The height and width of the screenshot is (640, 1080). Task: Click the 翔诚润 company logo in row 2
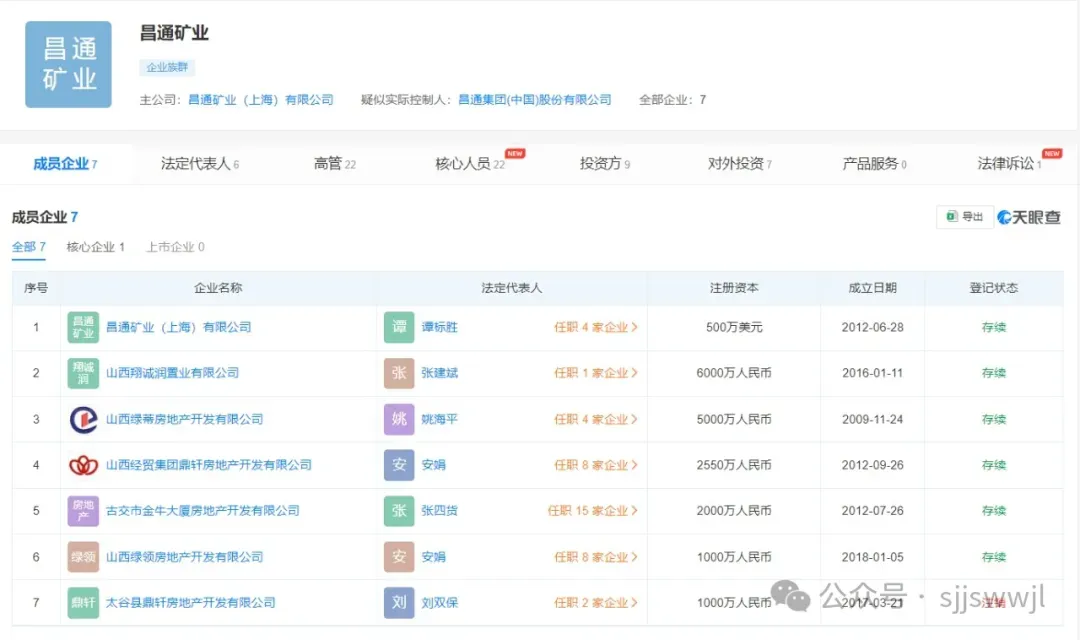point(83,373)
